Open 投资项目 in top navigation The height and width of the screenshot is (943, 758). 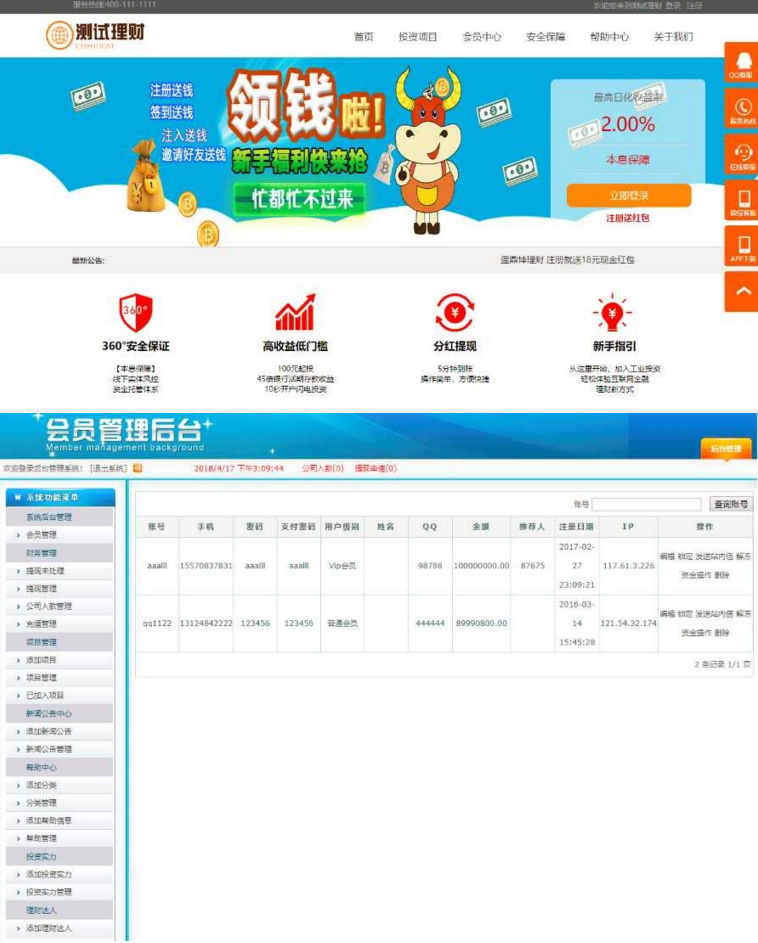(418, 37)
